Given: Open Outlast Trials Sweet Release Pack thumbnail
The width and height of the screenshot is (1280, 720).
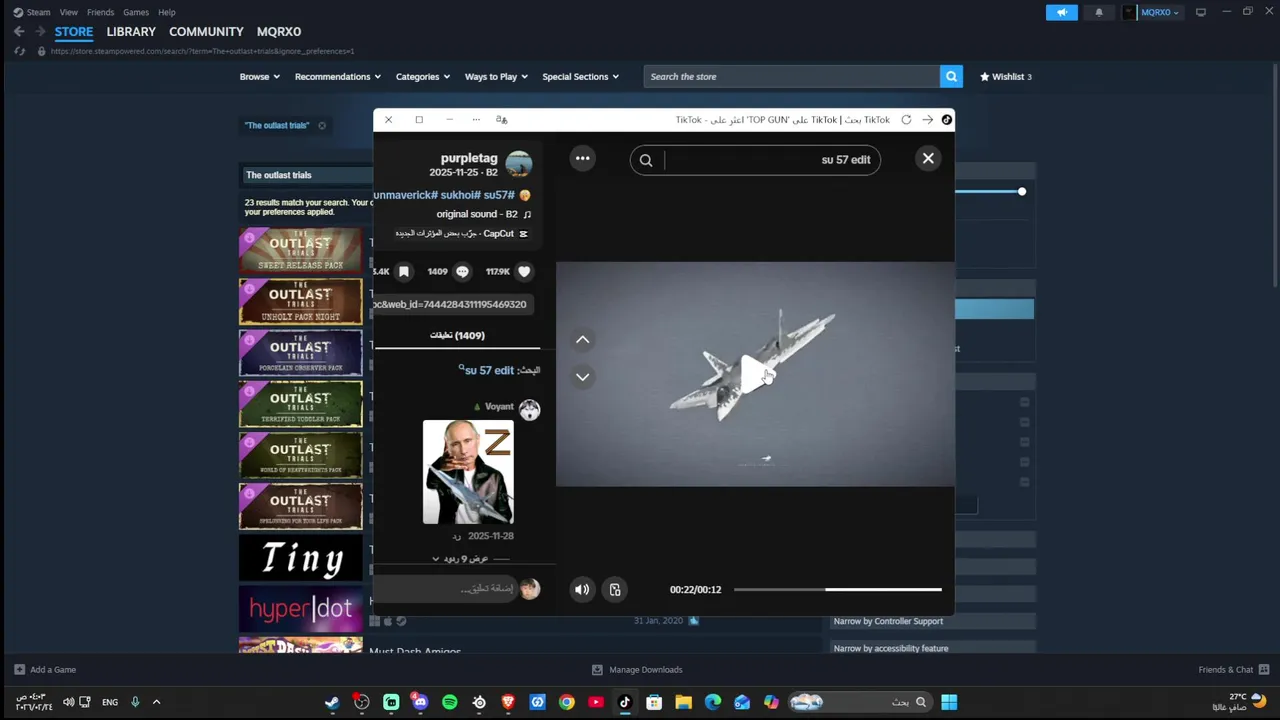Looking at the screenshot, I should point(301,250).
